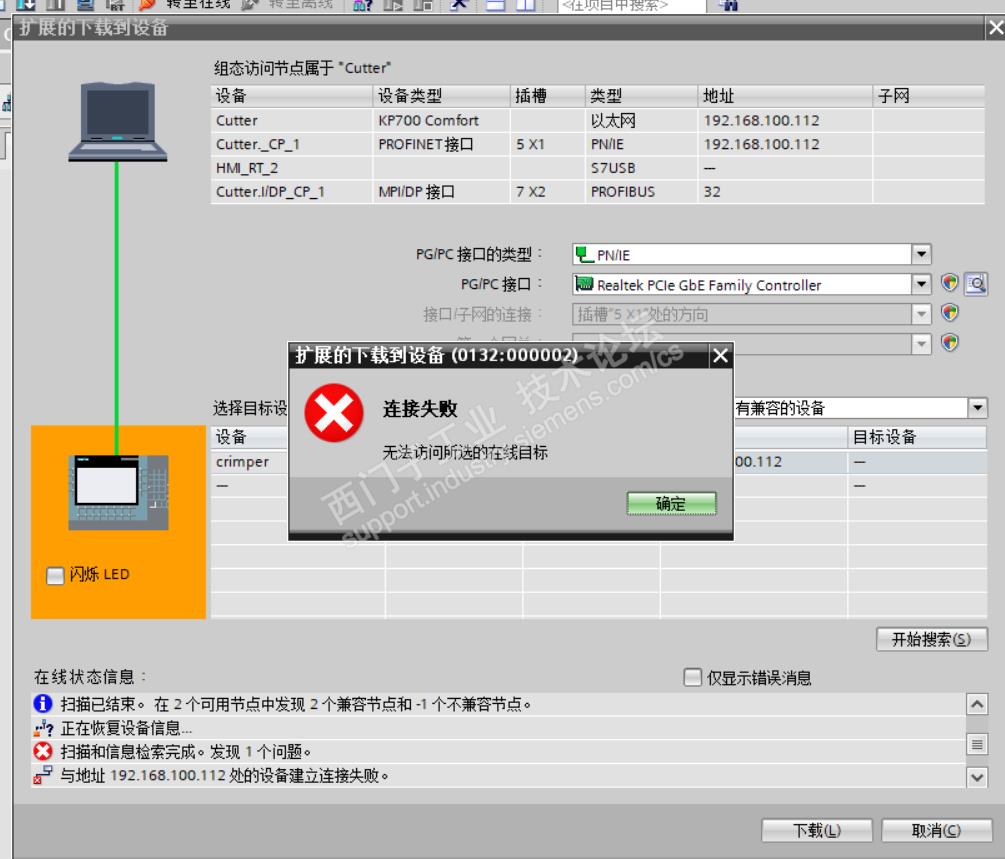Close the 扩展的下载到设备 main dialog
Screen dimensions: 1005x859
tap(995, 28)
